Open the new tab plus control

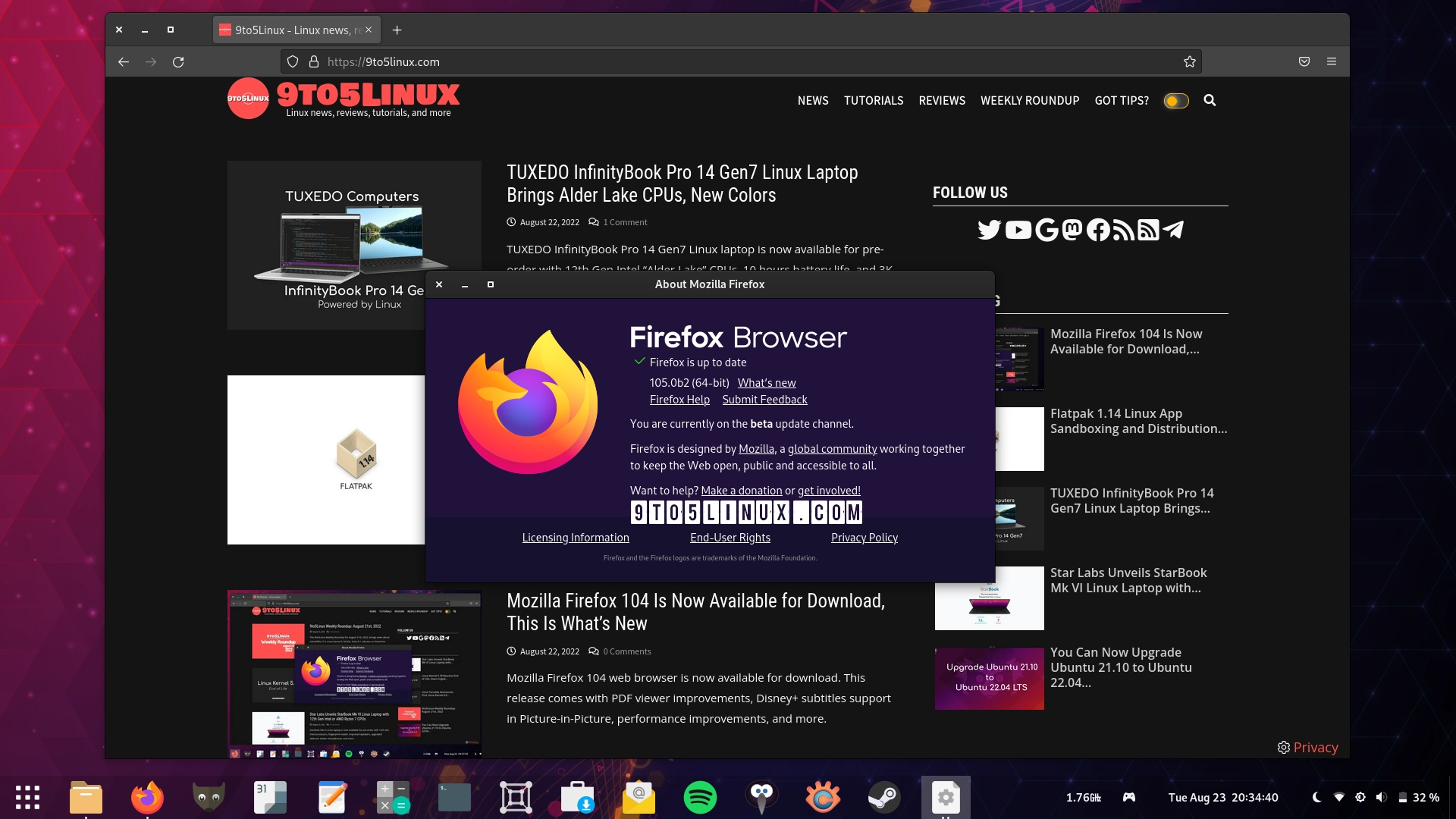click(x=397, y=30)
